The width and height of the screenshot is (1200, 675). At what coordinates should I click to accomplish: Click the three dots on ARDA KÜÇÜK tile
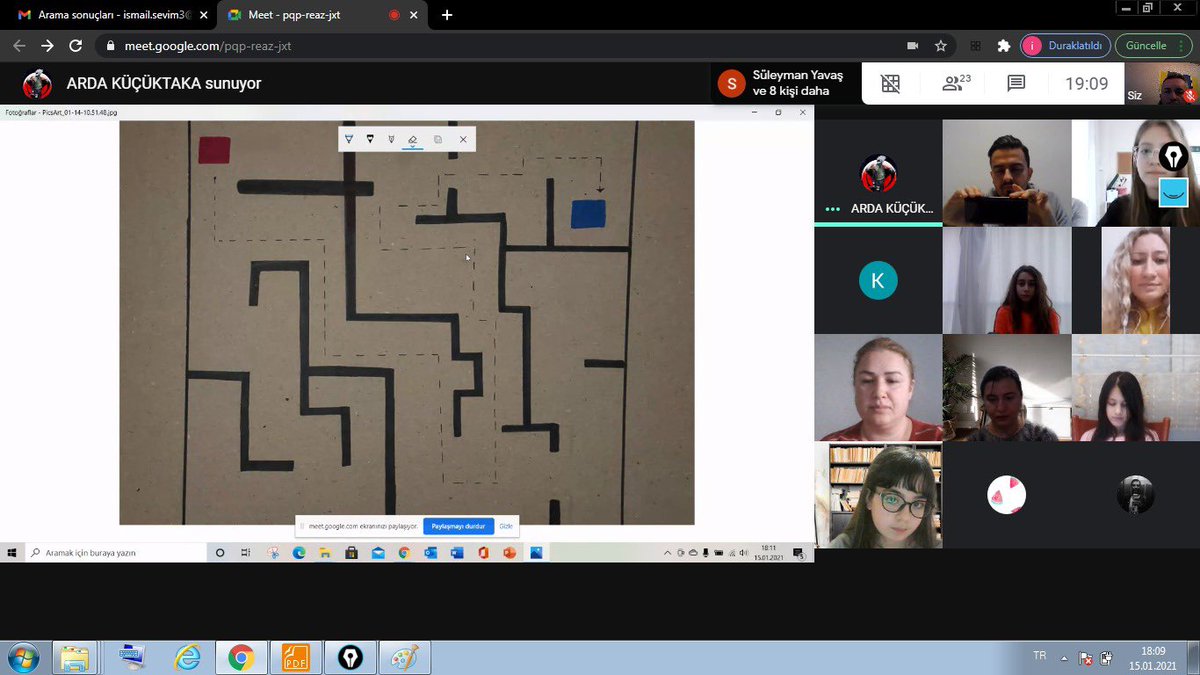click(831, 209)
